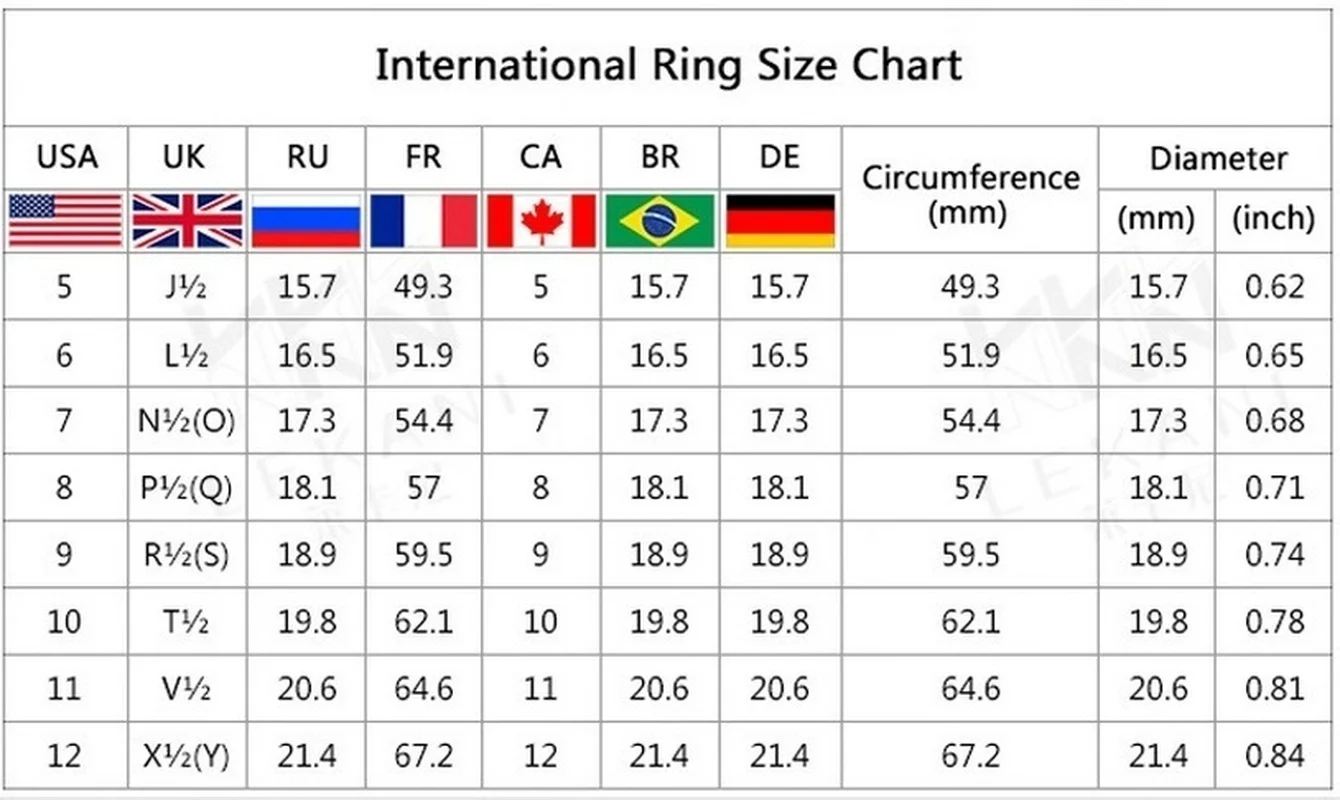
Task: Click the International Ring Size Chart title
Action: tap(668, 66)
